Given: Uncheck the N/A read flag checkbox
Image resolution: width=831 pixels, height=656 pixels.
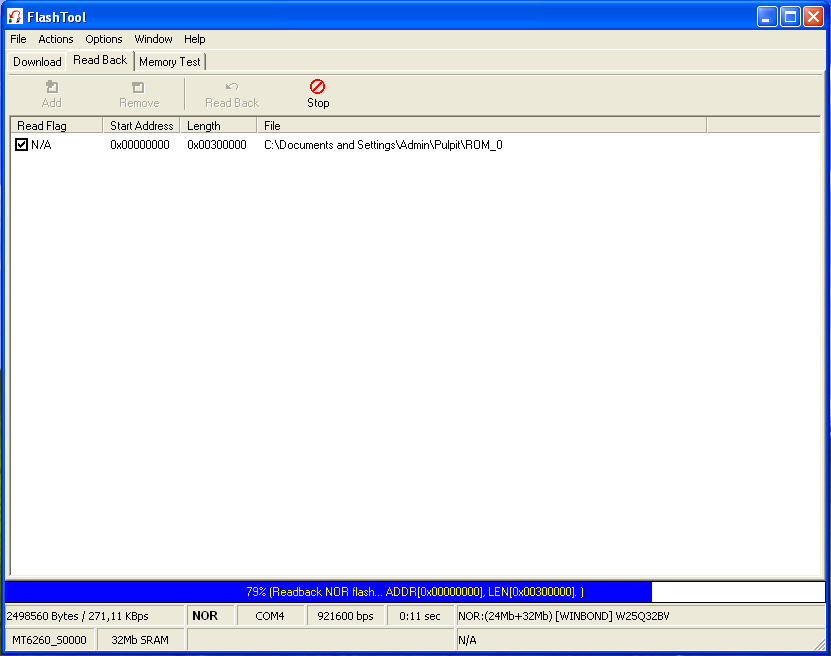Looking at the screenshot, I should tap(21, 145).
